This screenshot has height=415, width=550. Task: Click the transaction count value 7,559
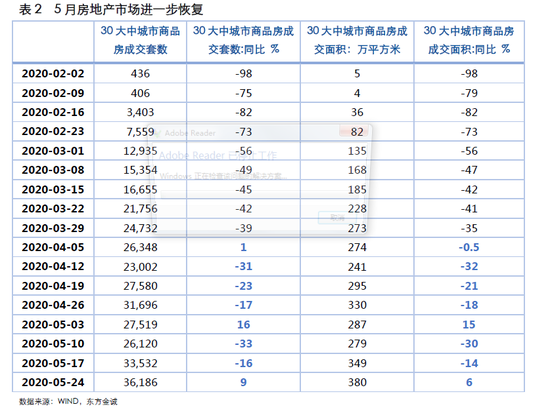140,132
